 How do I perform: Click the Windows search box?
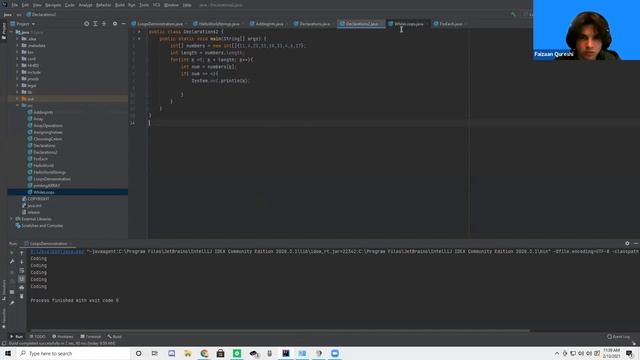pyautogui.click(x=73, y=353)
